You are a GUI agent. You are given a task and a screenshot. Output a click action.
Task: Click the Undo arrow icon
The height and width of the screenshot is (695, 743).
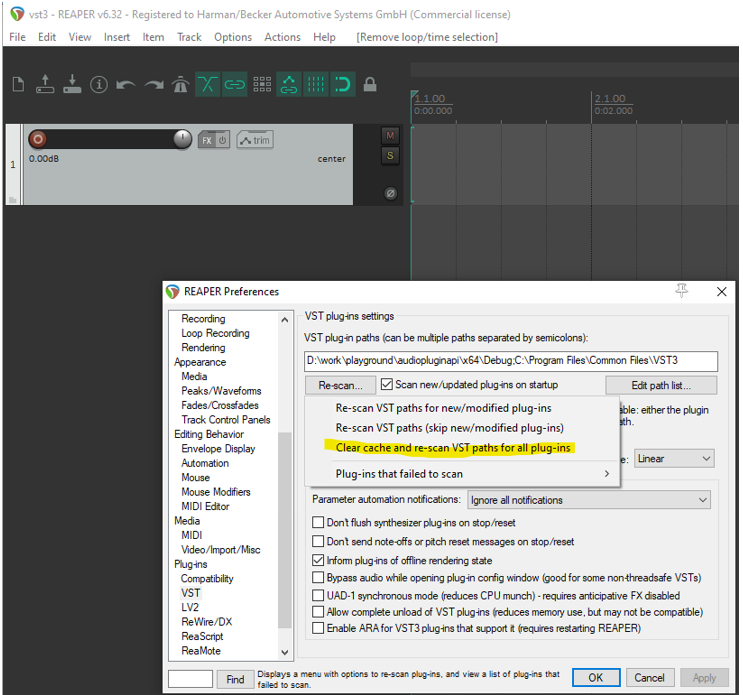pos(126,85)
